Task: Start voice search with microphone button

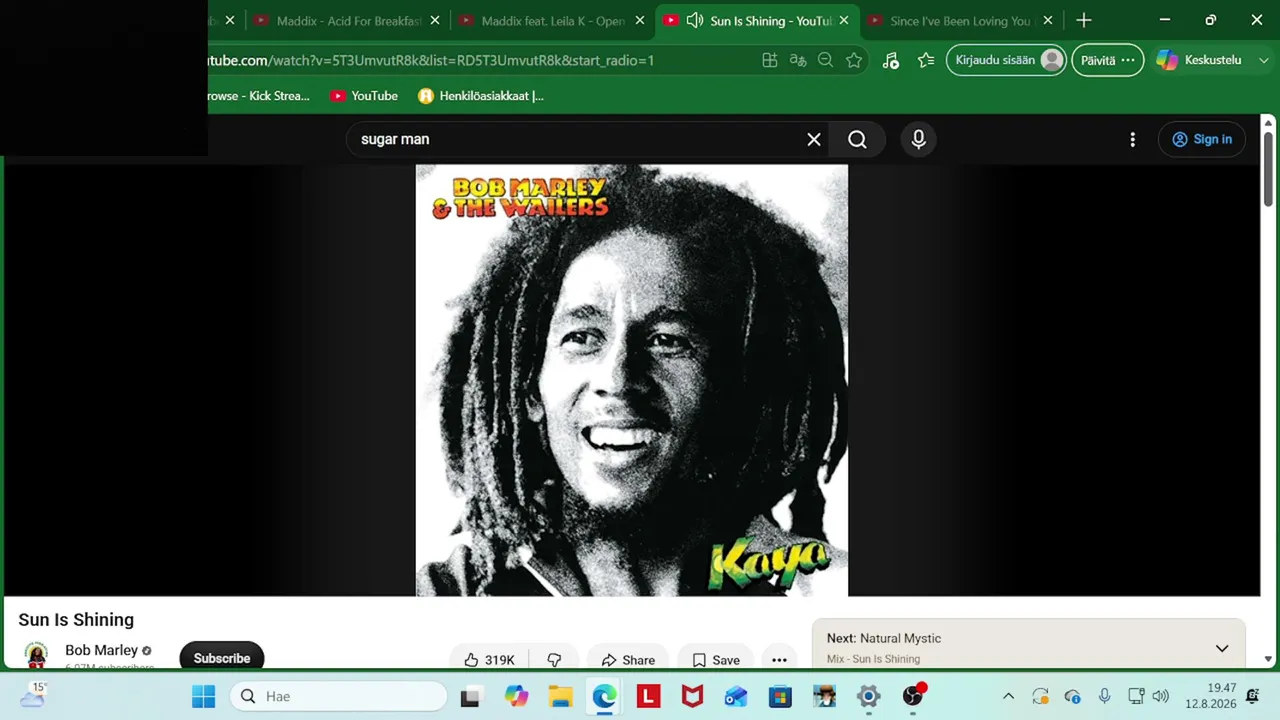Action: coord(919,140)
